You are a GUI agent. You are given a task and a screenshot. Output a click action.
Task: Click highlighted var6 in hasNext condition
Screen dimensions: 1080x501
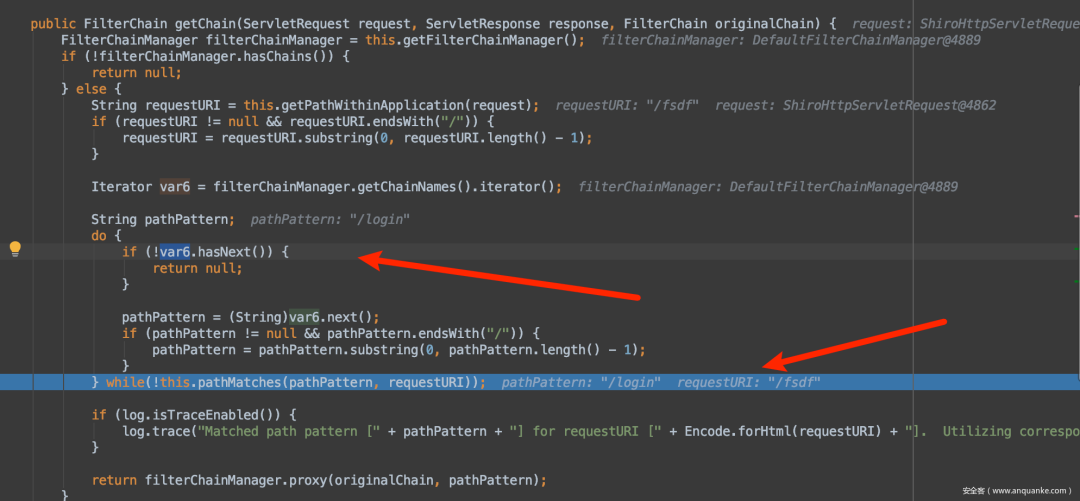(x=175, y=252)
